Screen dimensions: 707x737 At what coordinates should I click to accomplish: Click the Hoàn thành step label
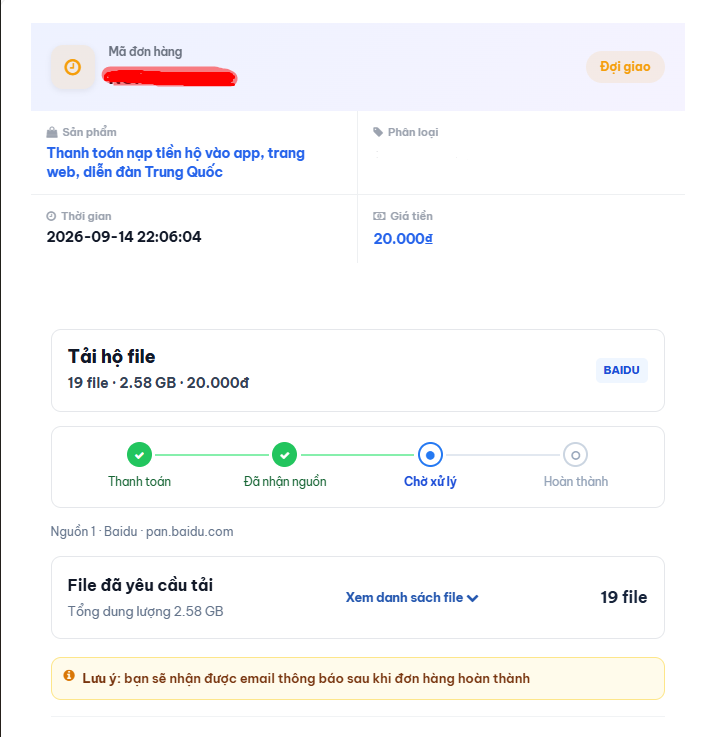(x=576, y=481)
